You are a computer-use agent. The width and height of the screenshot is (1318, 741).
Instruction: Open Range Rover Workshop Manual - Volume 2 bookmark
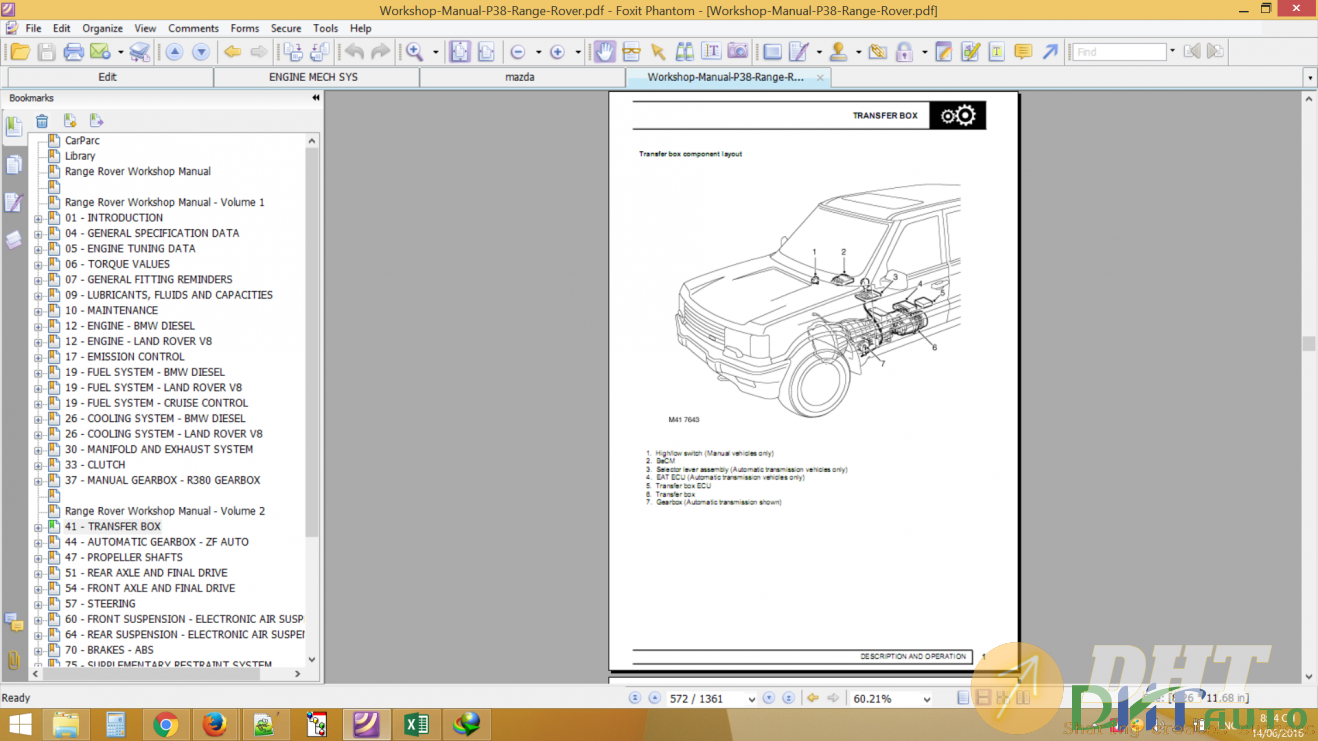tap(165, 511)
